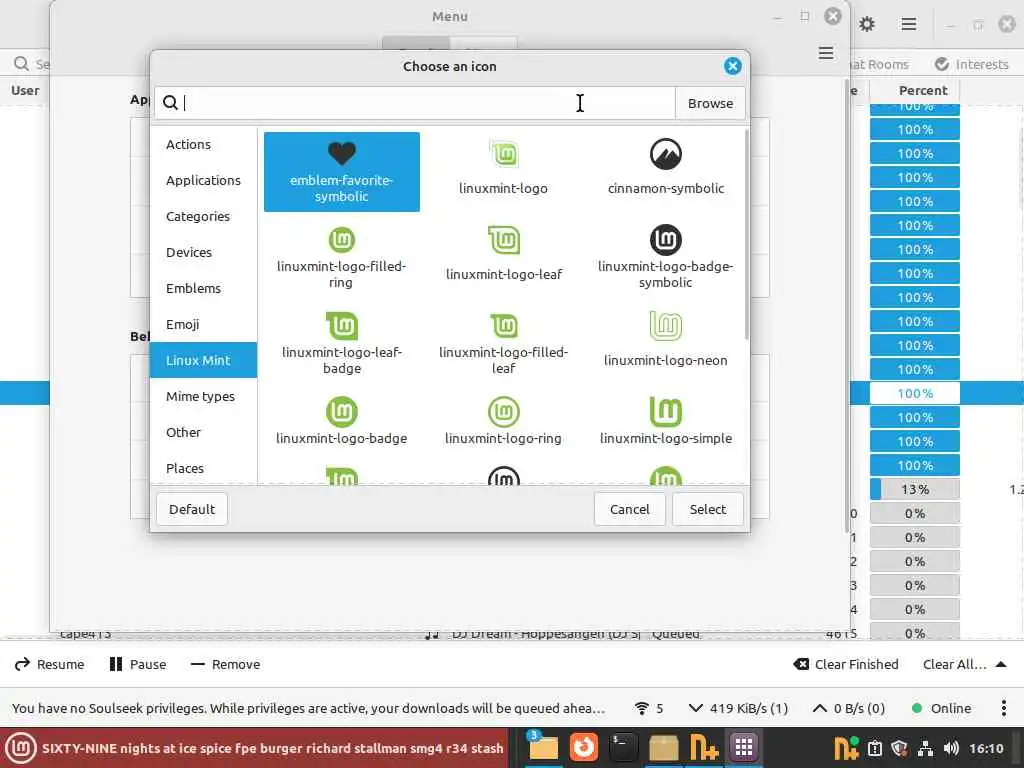The image size is (1024, 768).
Task: Click the selected row's highlighted 100% progress bar
Action: click(914, 393)
